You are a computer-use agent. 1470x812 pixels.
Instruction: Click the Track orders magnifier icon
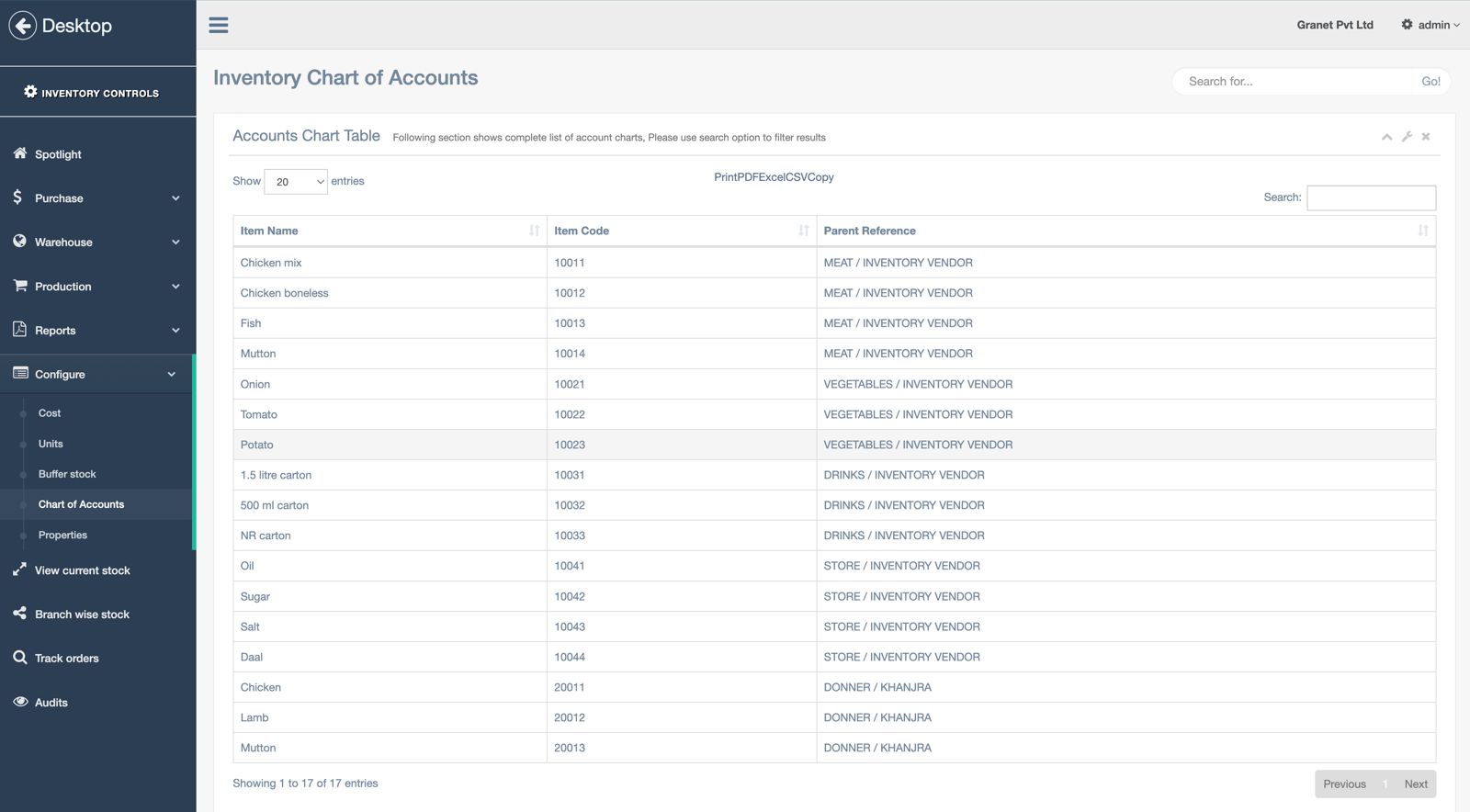tap(19, 657)
